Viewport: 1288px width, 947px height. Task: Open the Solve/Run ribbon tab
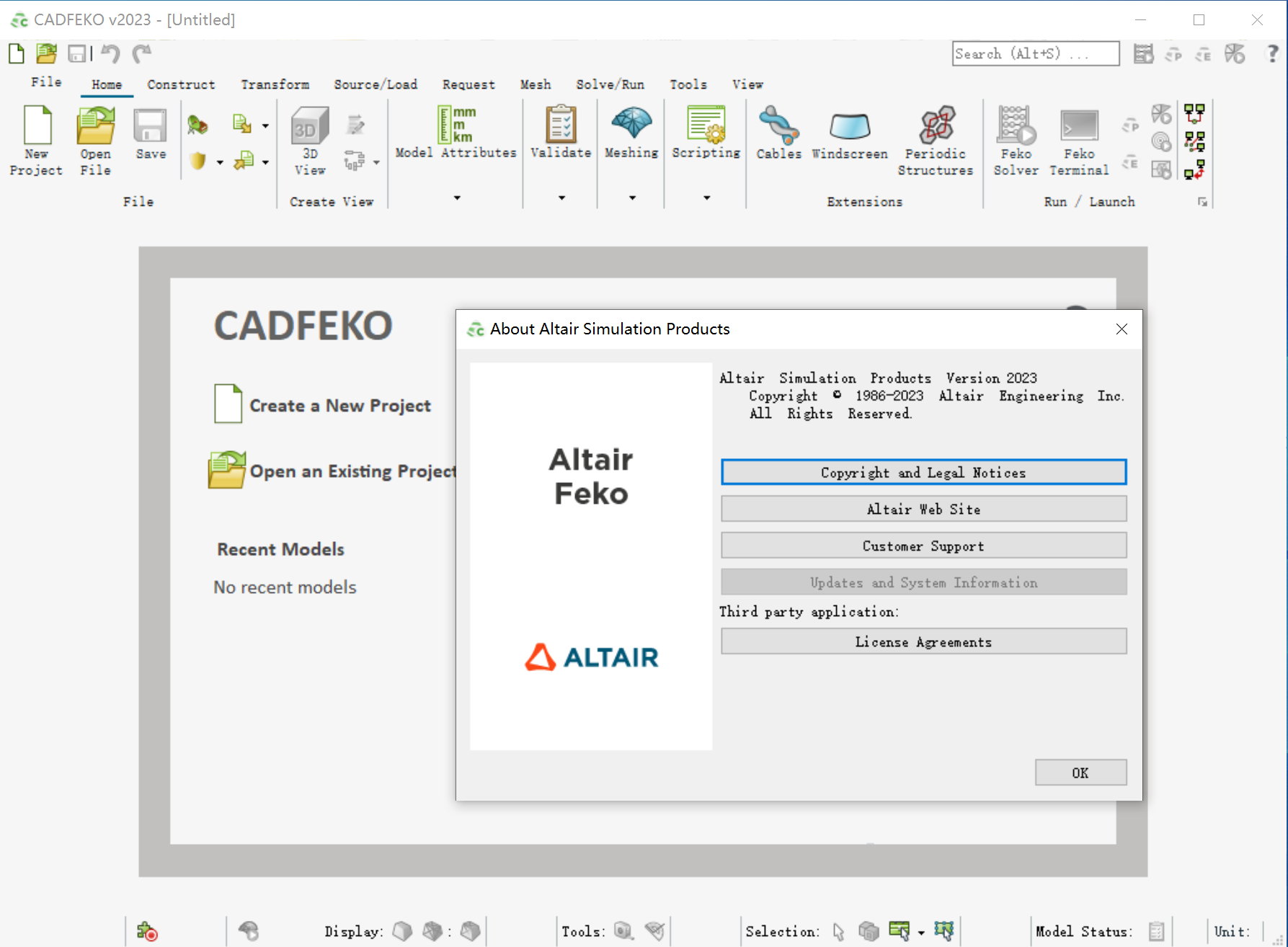click(x=610, y=84)
